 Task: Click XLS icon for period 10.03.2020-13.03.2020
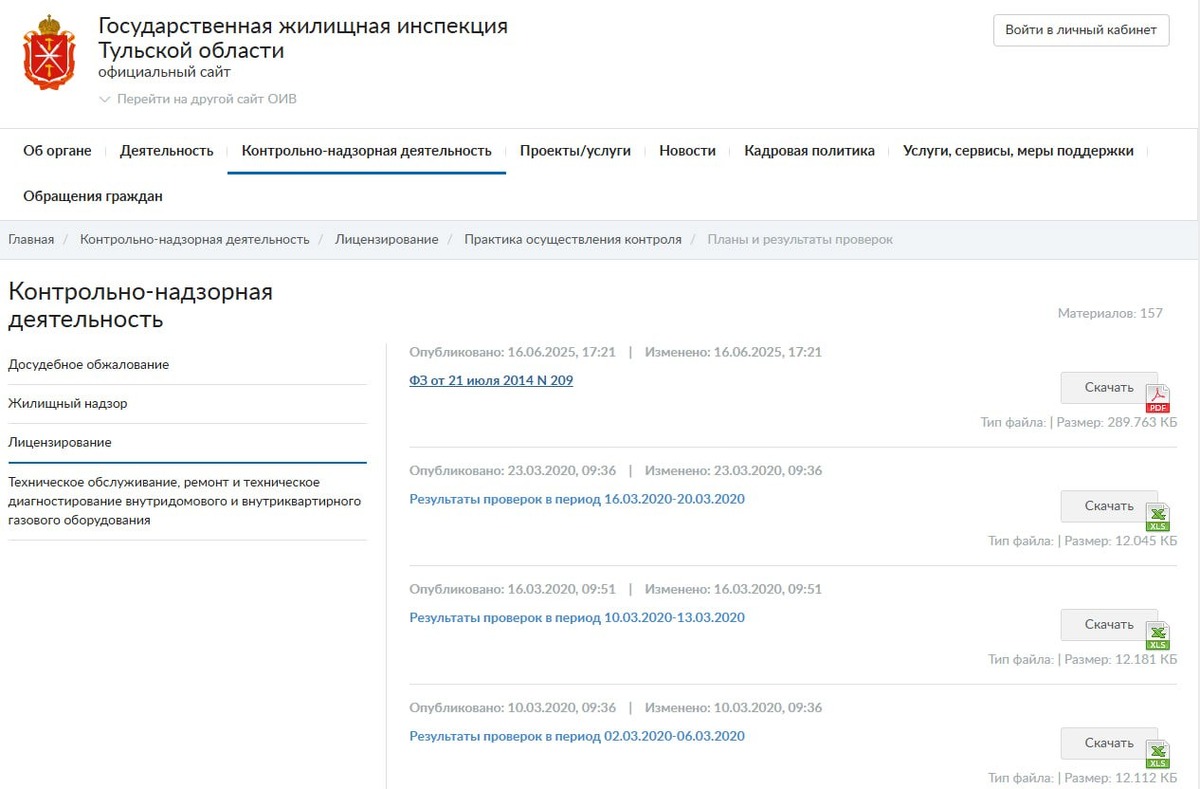pos(1158,637)
